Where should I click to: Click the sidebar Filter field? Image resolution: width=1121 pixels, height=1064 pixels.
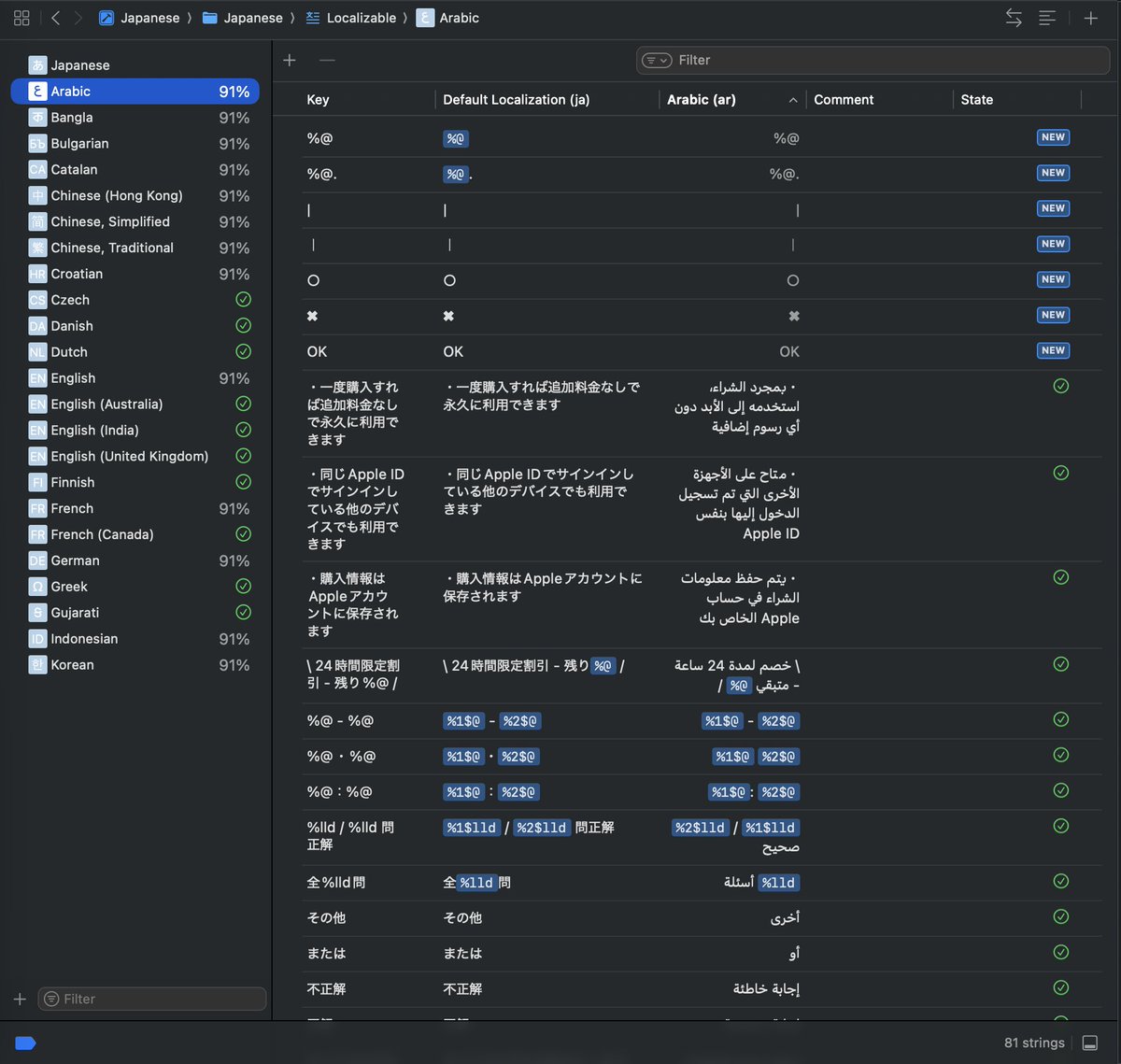click(152, 999)
